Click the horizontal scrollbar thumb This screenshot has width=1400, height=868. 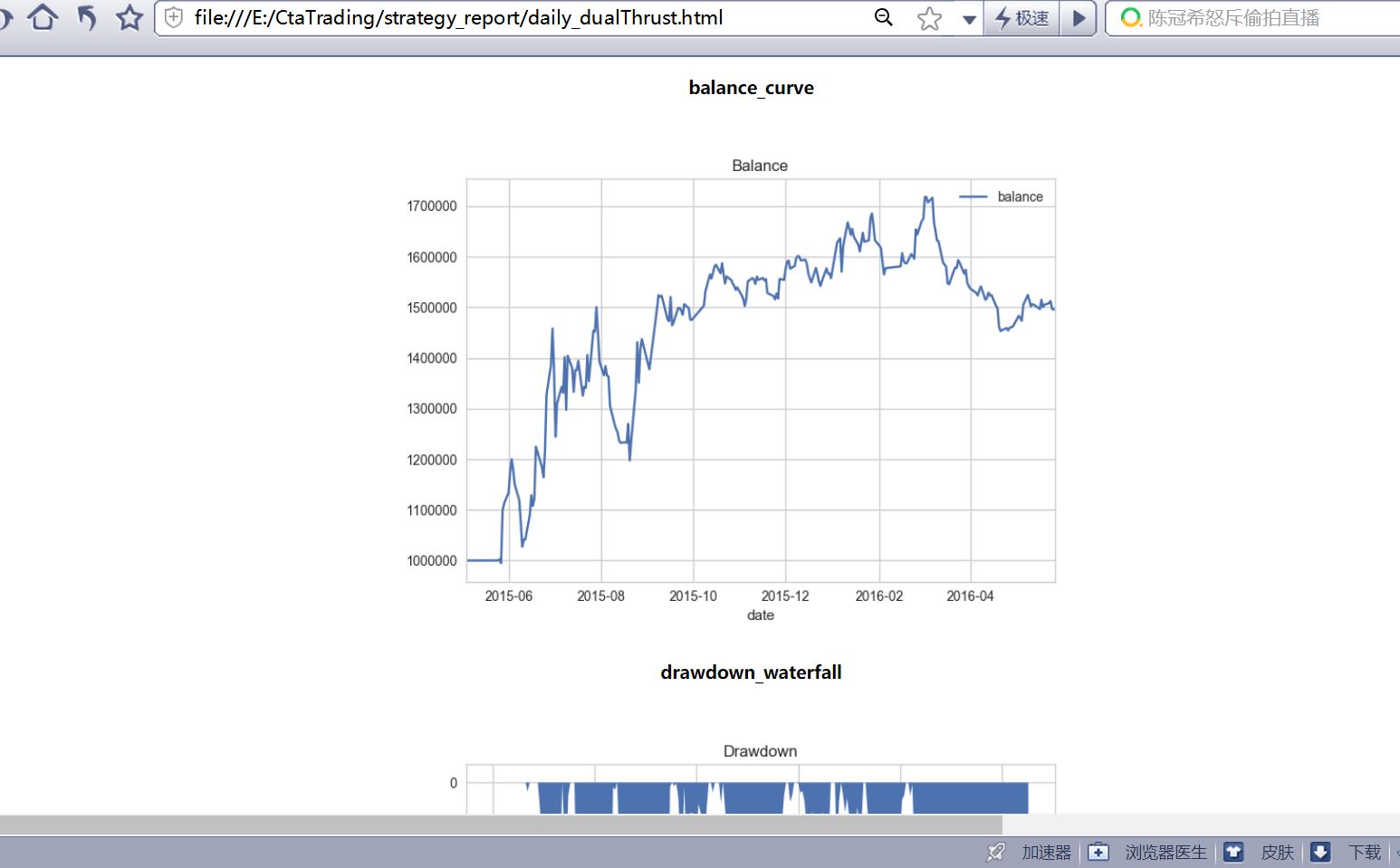click(501, 825)
